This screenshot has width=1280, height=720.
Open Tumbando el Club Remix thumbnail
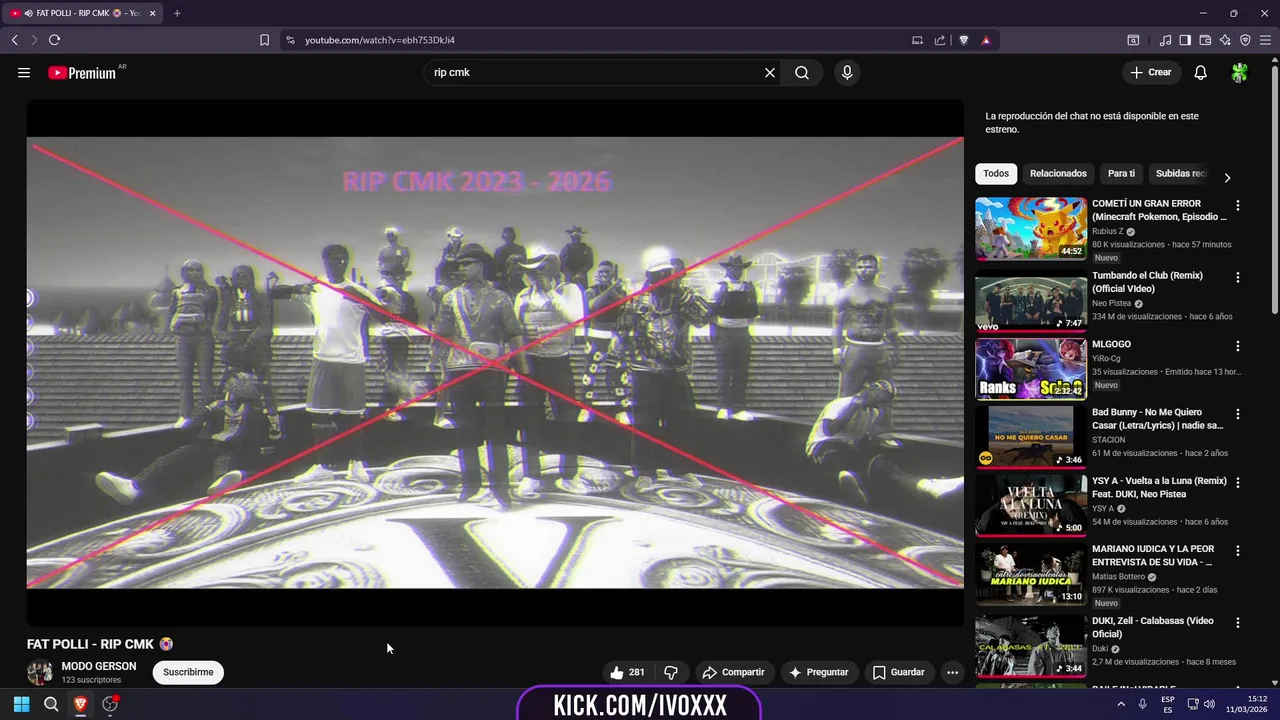pos(1031,300)
